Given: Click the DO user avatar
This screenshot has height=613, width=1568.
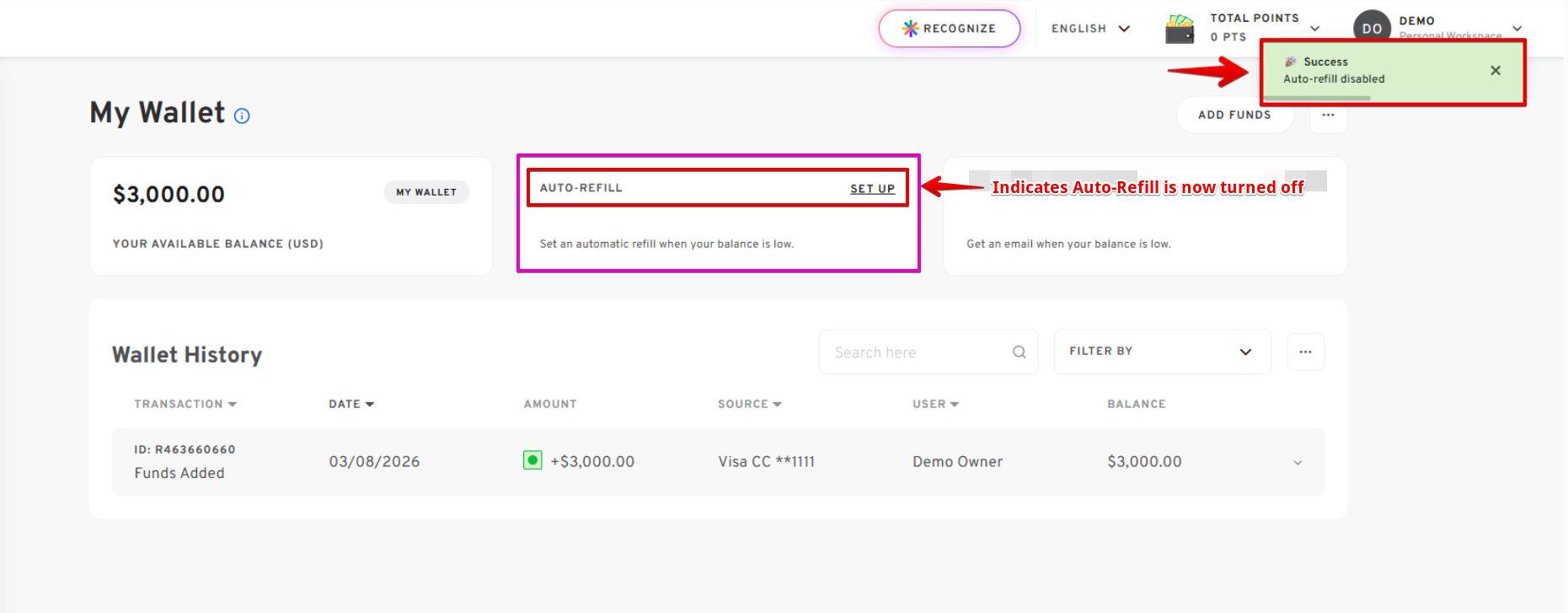Looking at the screenshot, I should click(x=1371, y=28).
